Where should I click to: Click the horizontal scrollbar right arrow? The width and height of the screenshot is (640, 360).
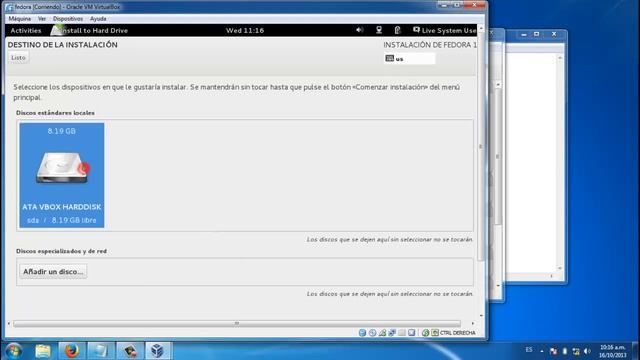pyautogui.click(x=473, y=323)
